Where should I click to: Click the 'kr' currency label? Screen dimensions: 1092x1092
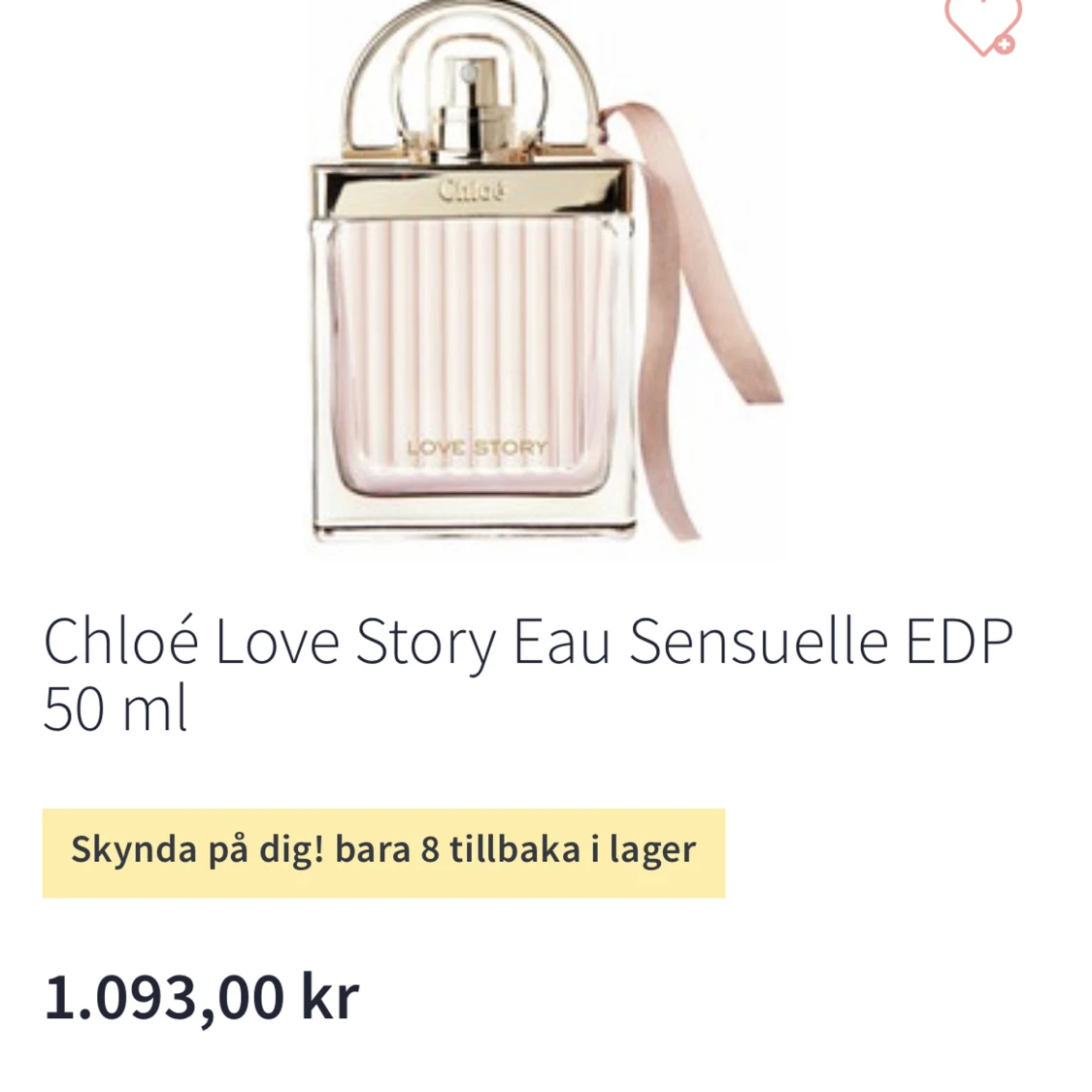coord(330,996)
